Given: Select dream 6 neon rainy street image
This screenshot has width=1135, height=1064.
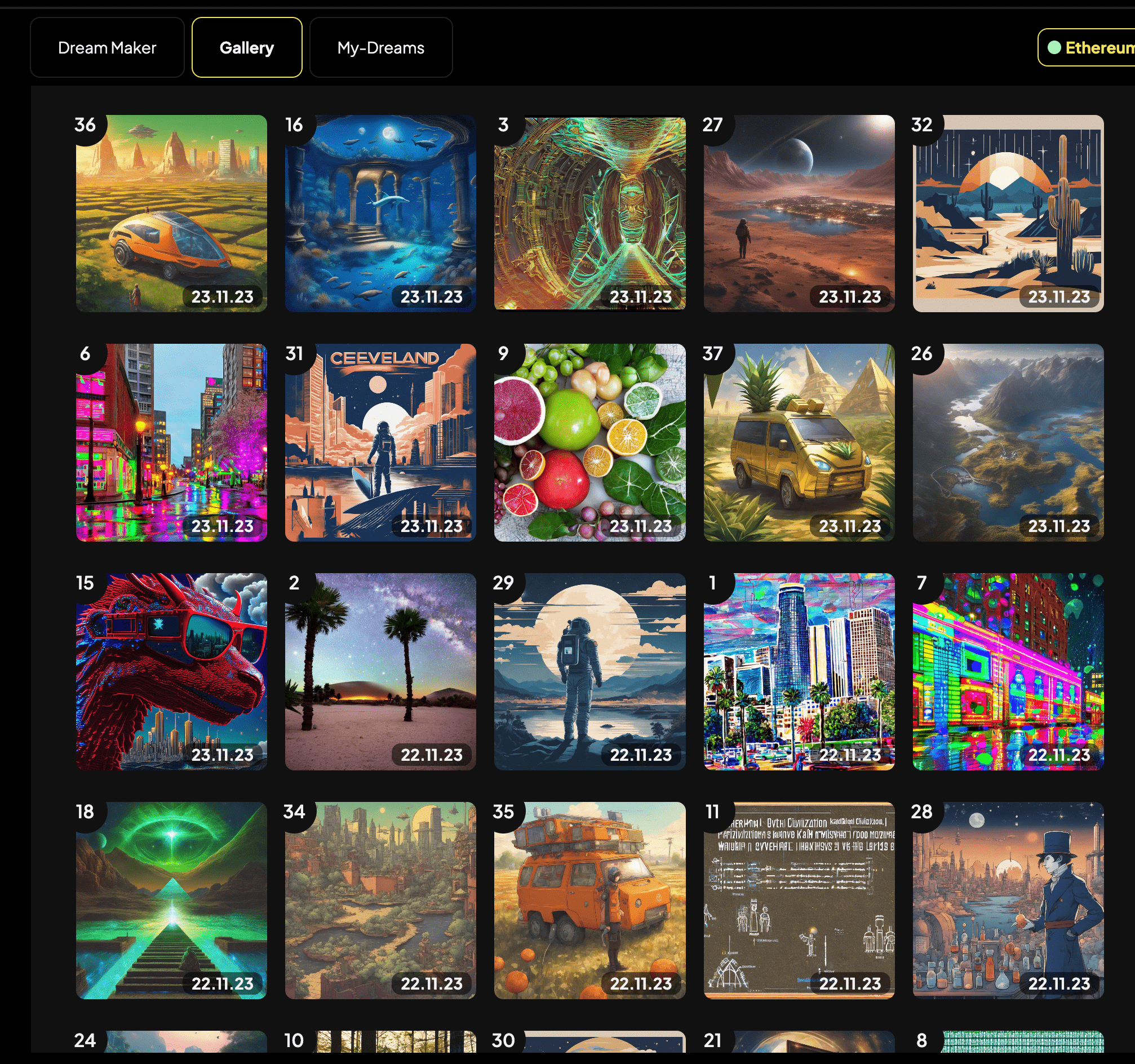Looking at the screenshot, I should point(171,442).
